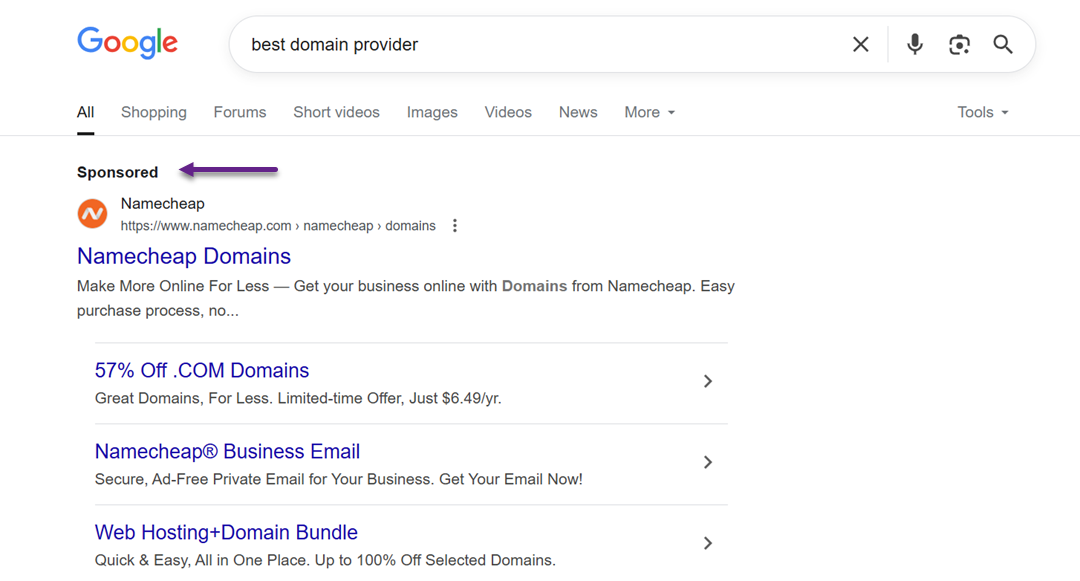This screenshot has height=581, width=1080.
Task: Open the Videos tab
Action: 508,112
